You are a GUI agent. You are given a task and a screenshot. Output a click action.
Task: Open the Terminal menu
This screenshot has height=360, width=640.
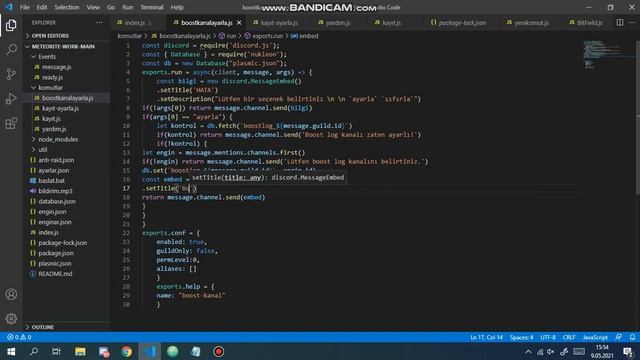[151, 7]
